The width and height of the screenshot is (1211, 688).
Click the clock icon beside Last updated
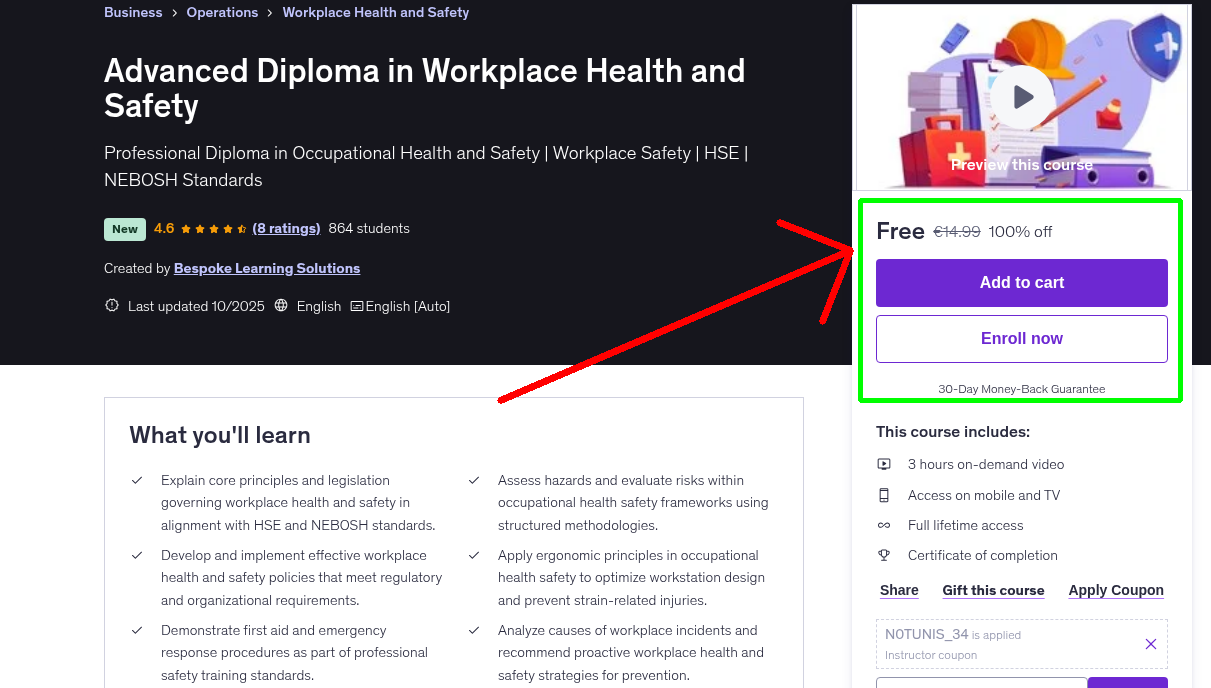click(111, 305)
